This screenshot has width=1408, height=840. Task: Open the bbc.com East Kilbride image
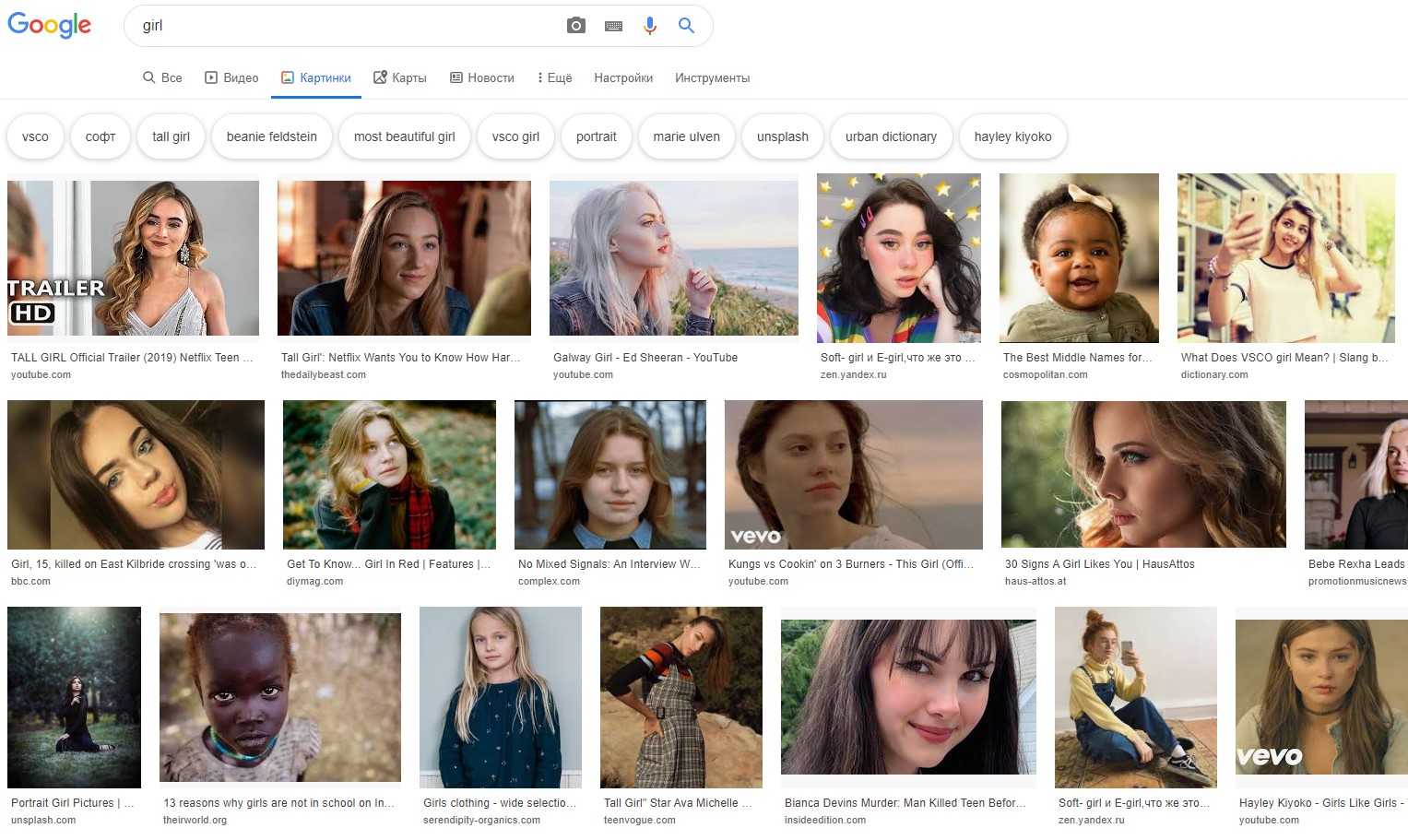click(136, 475)
